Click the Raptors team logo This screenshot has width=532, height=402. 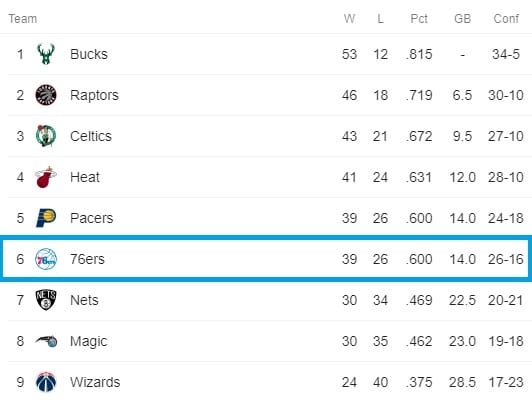(46, 95)
